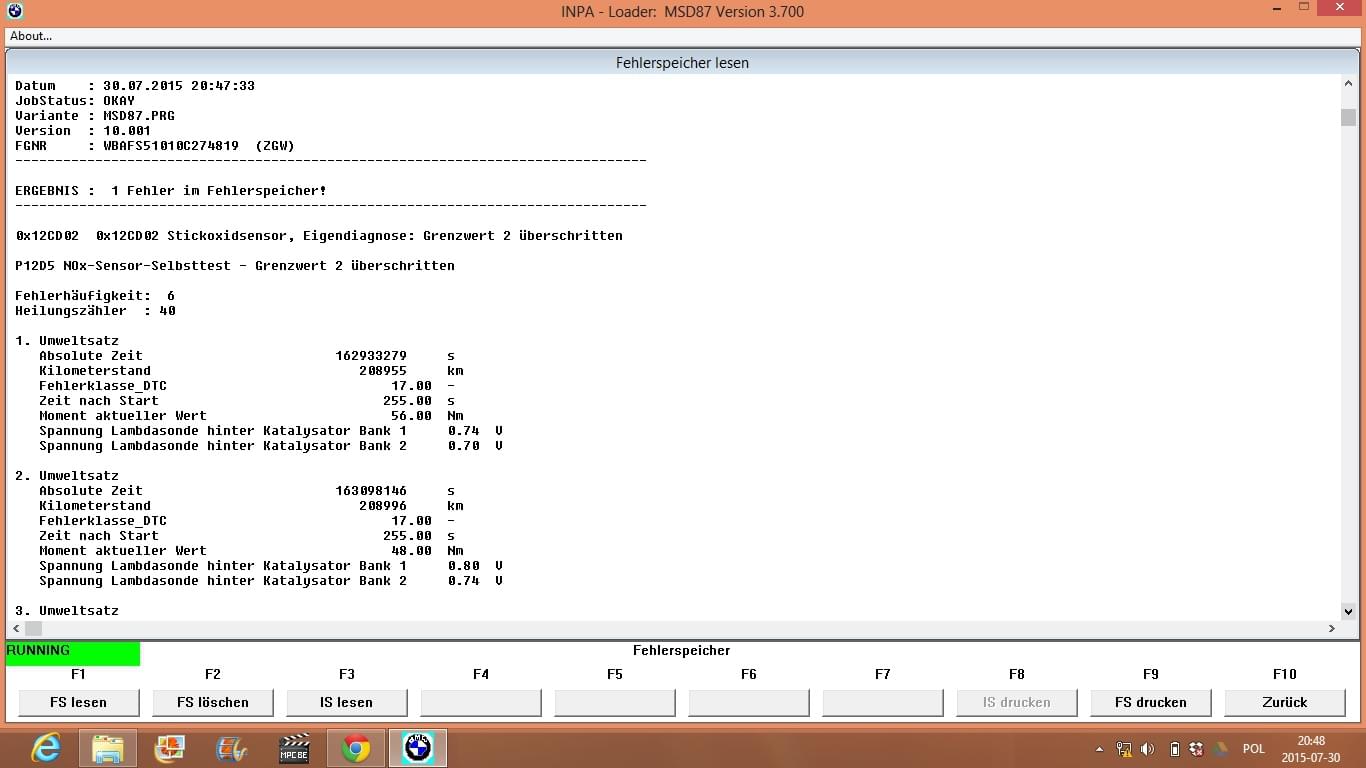Click the 'Fehlerspeicher lesen' panel title

(682, 63)
